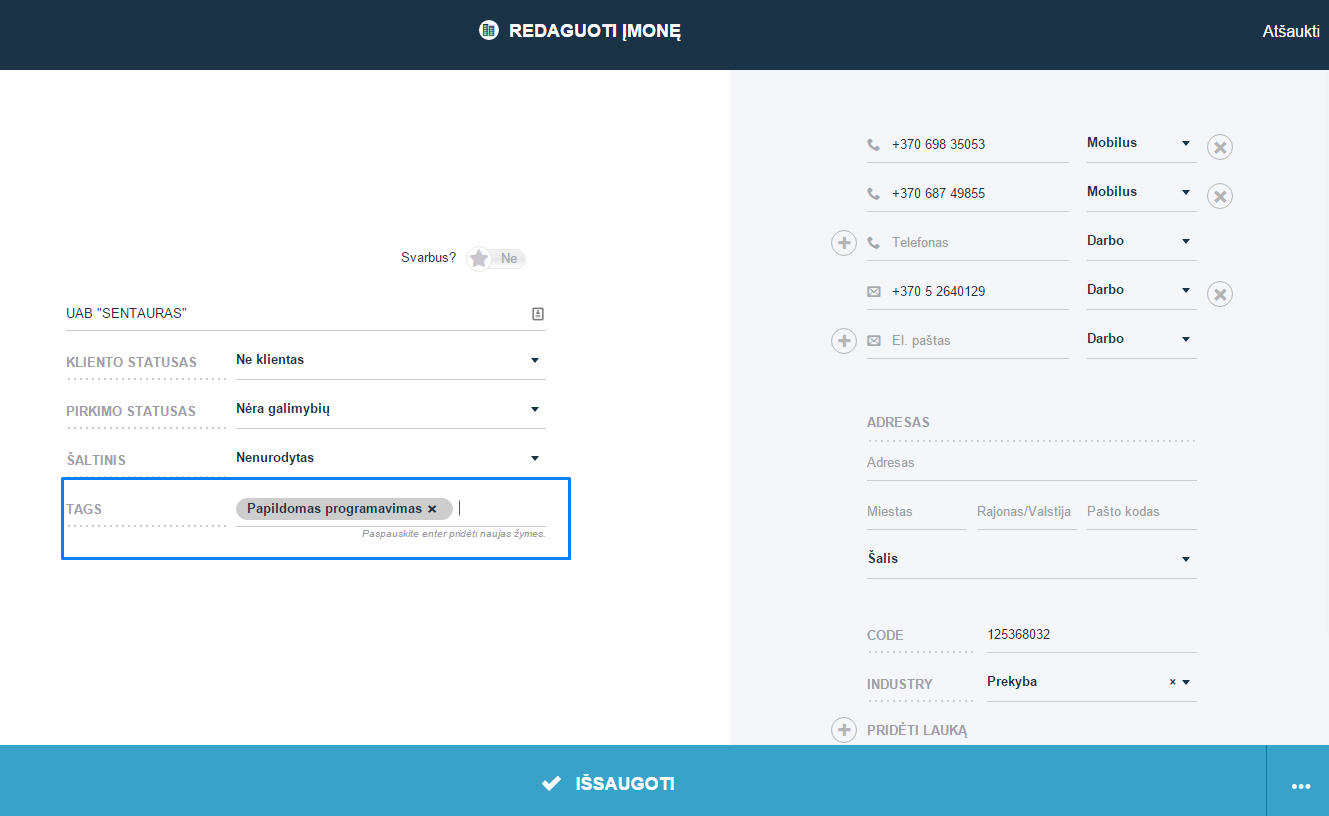The width and height of the screenshot is (1329, 816).
Task: Change the first phone's Mobilus type dropdown
Action: pyautogui.click(x=1141, y=143)
